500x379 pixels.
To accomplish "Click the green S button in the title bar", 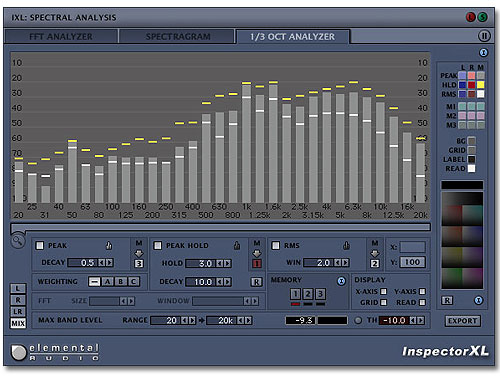I will point(482,17).
